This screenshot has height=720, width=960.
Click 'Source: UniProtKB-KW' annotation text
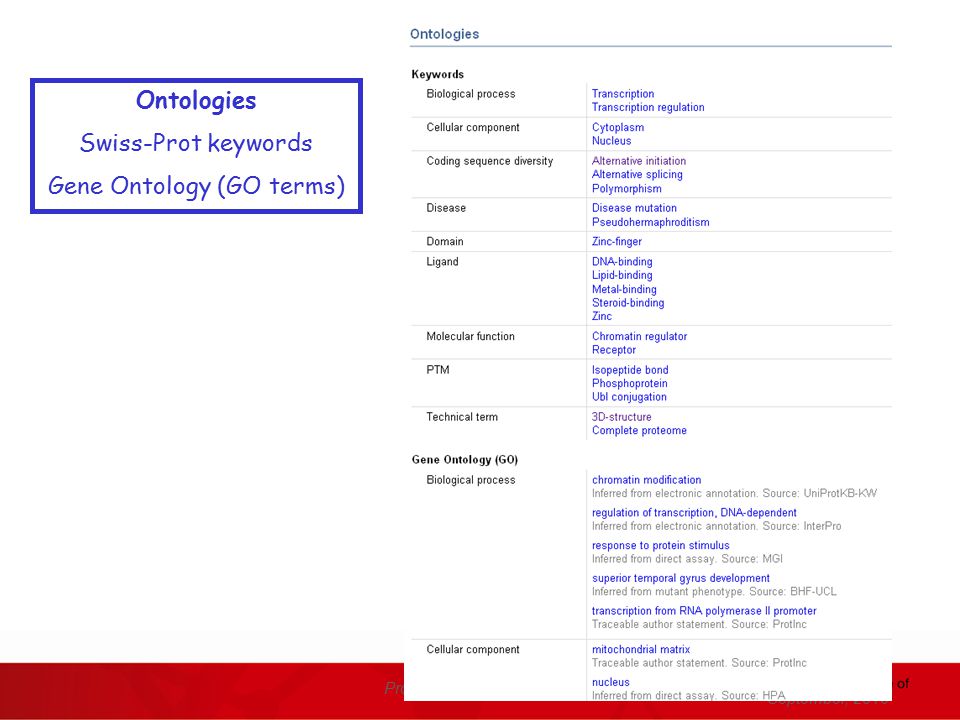(x=820, y=493)
